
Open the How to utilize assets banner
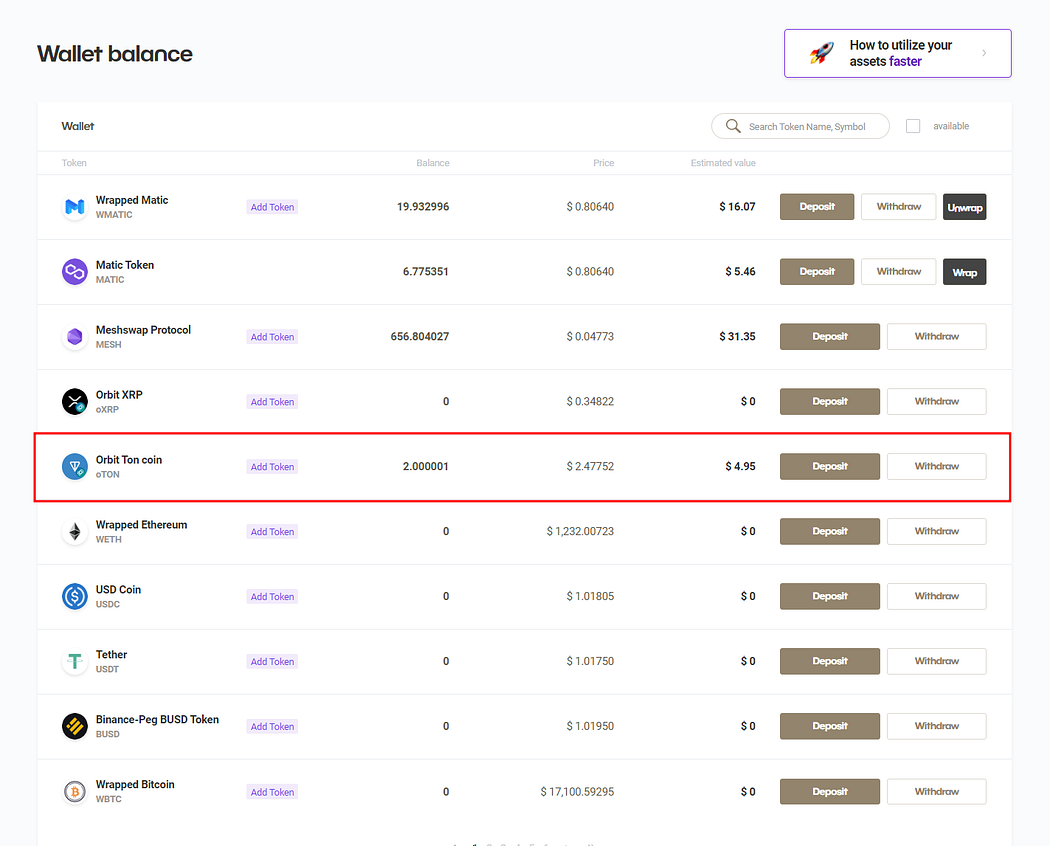[897, 53]
